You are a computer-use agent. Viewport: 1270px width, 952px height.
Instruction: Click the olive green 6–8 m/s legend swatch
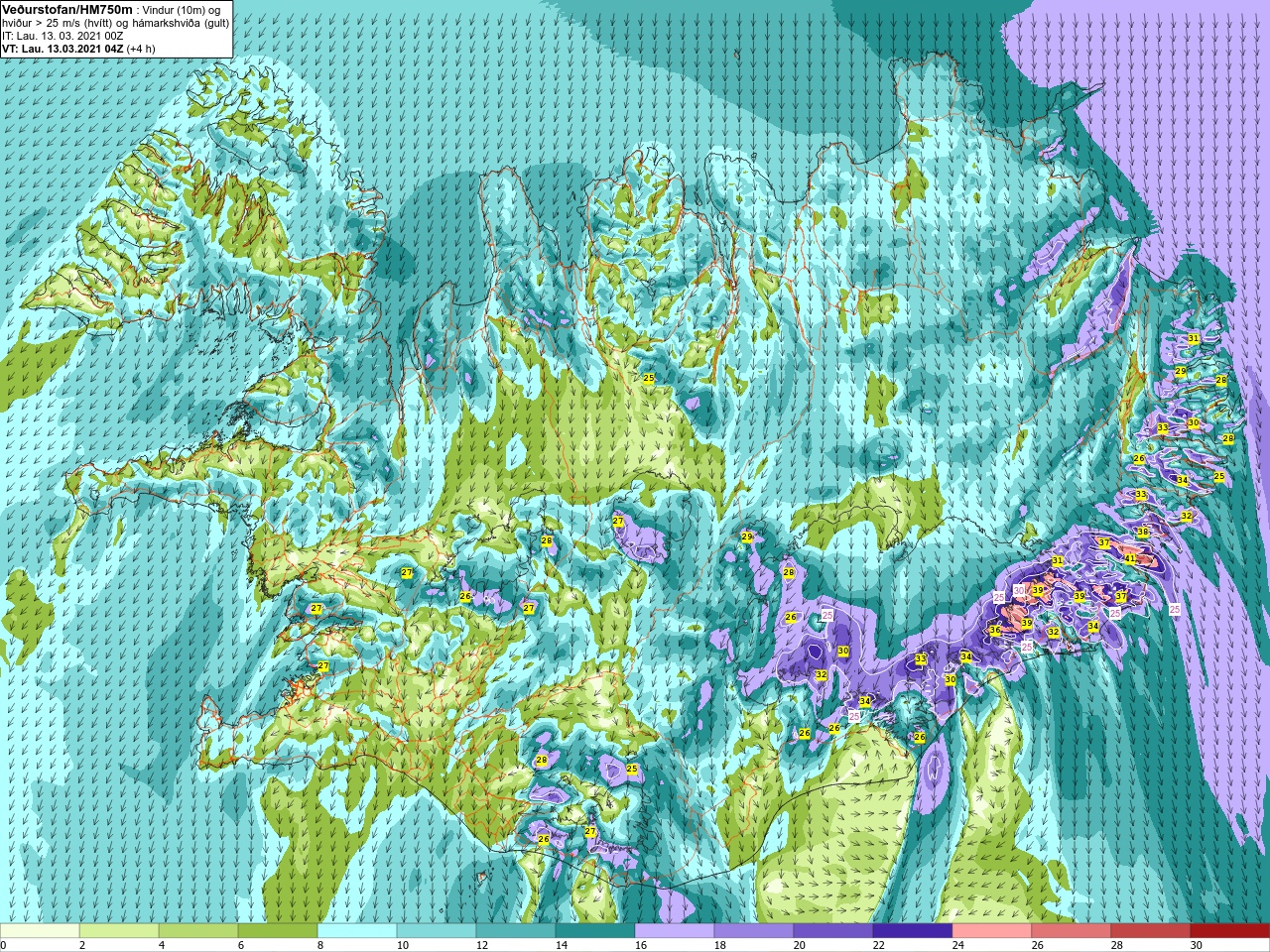click(278, 931)
